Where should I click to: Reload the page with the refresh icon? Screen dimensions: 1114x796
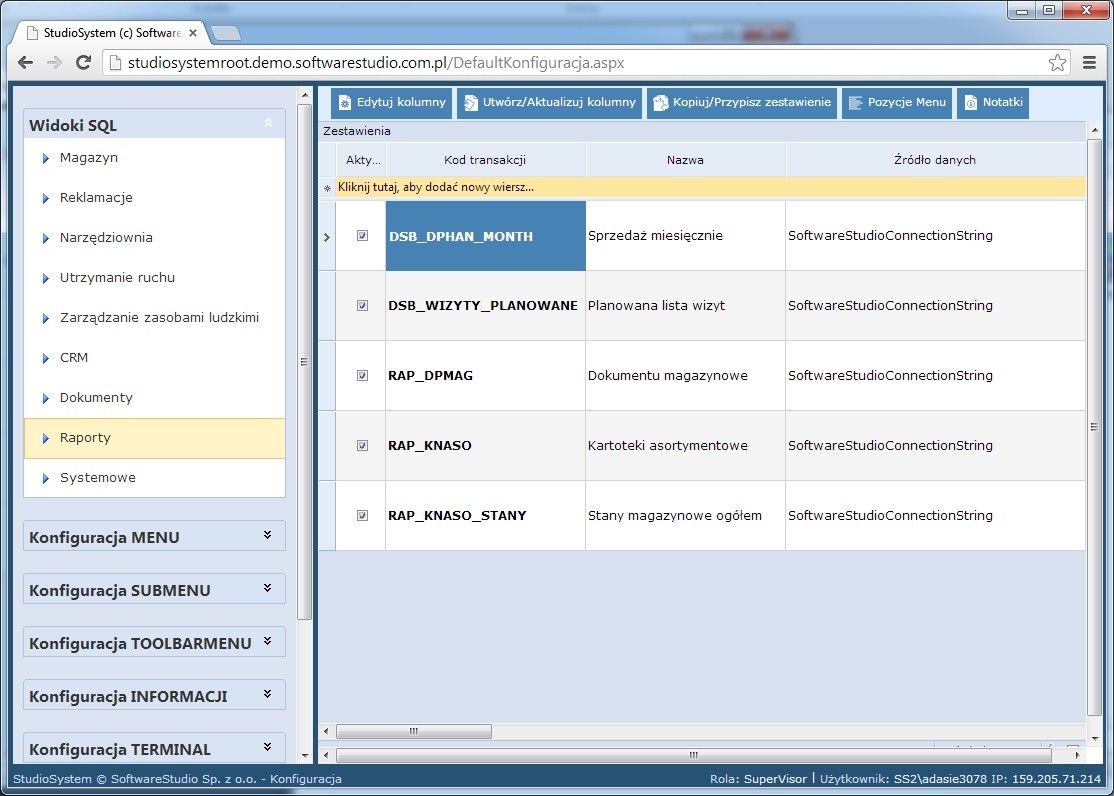pos(83,63)
